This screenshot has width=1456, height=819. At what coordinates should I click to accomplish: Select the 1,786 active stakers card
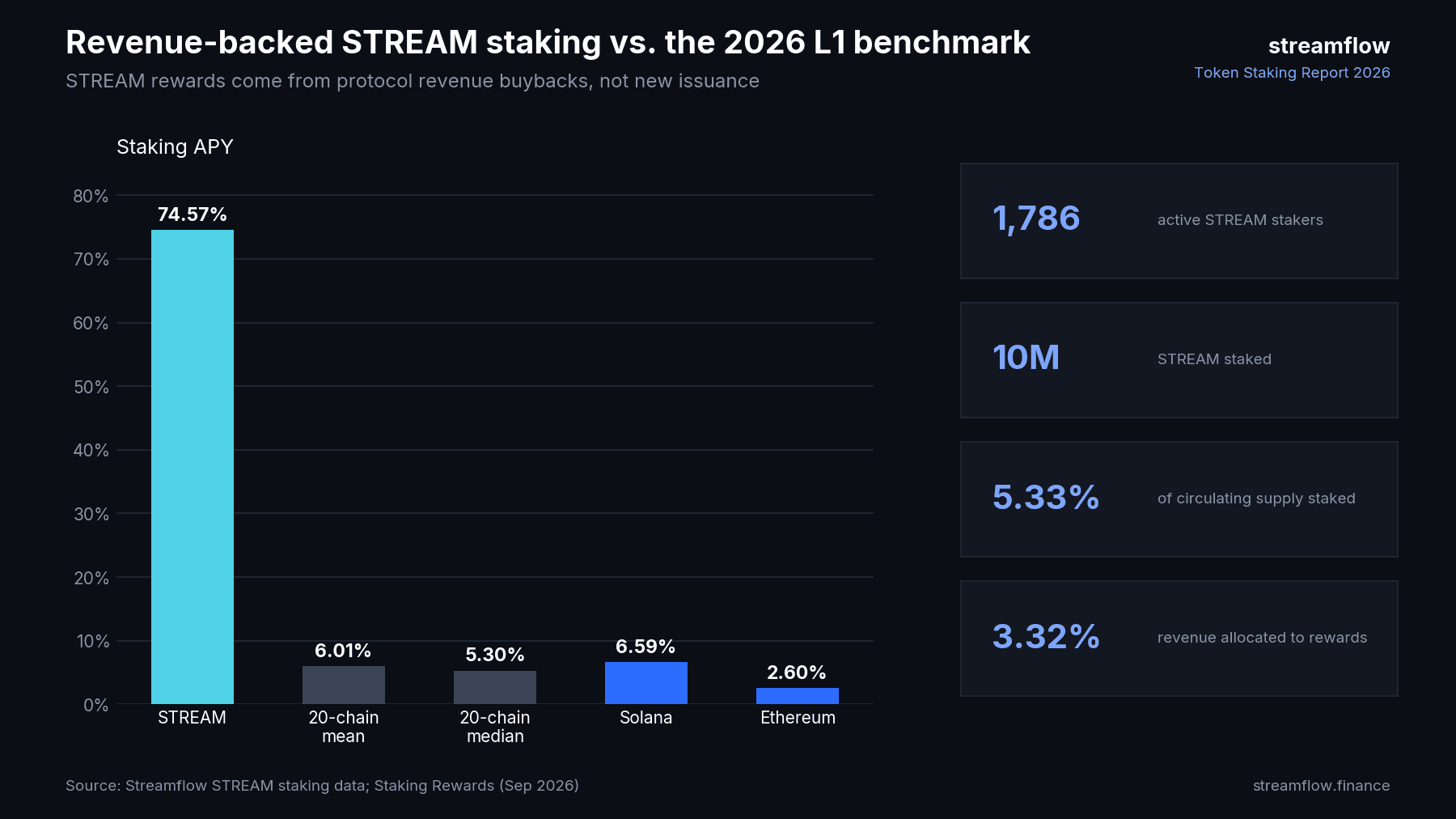[1179, 221]
